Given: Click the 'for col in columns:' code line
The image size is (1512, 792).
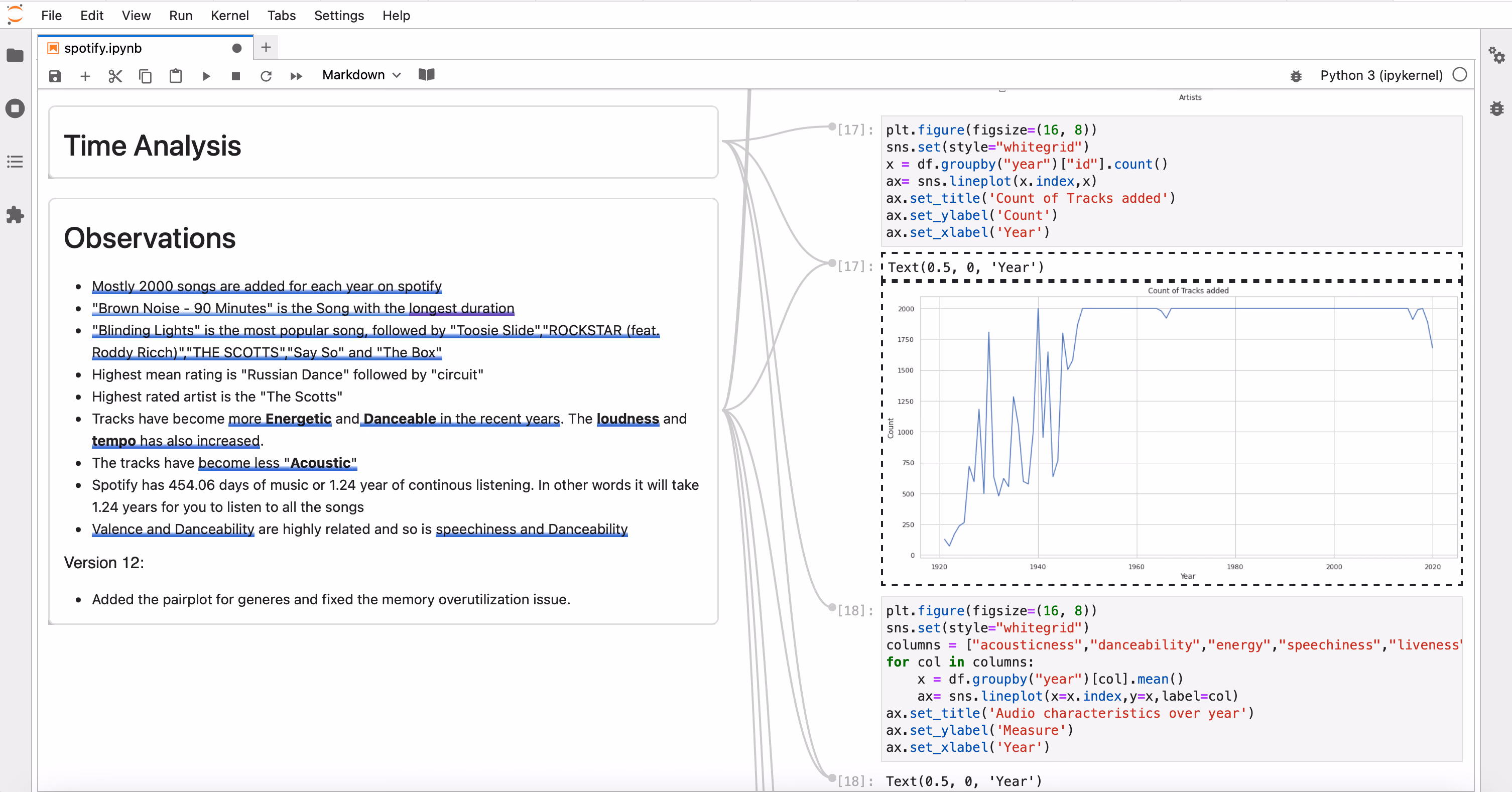Looking at the screenshot, I should click(960, 662).
